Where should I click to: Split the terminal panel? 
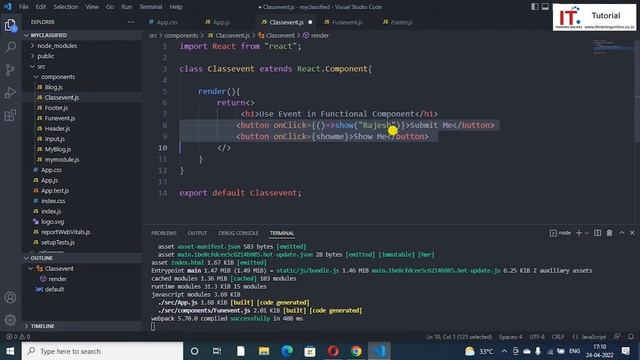pyautogui.click(x=598, y=233)
